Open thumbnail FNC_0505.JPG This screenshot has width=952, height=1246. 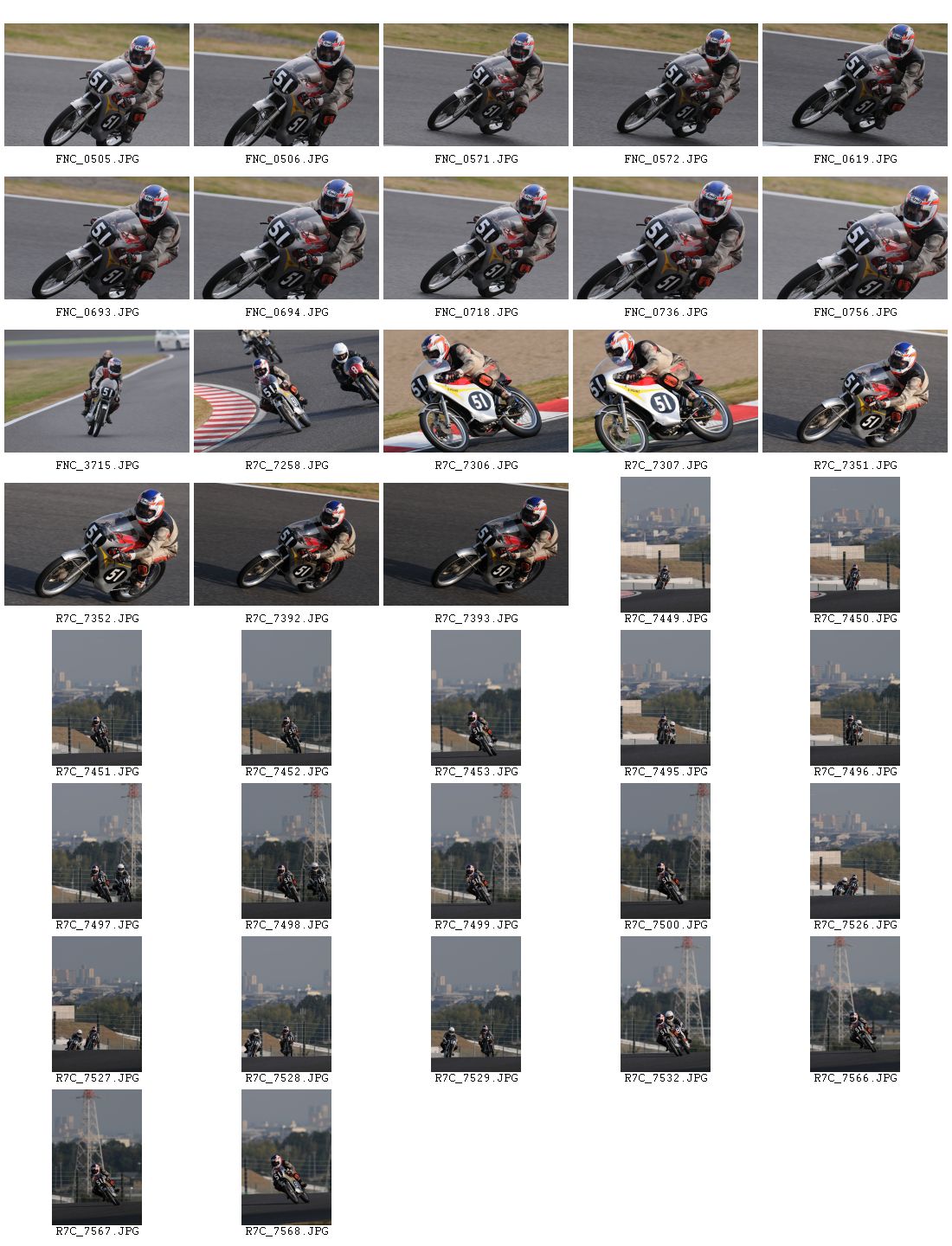tap(97, 85)
